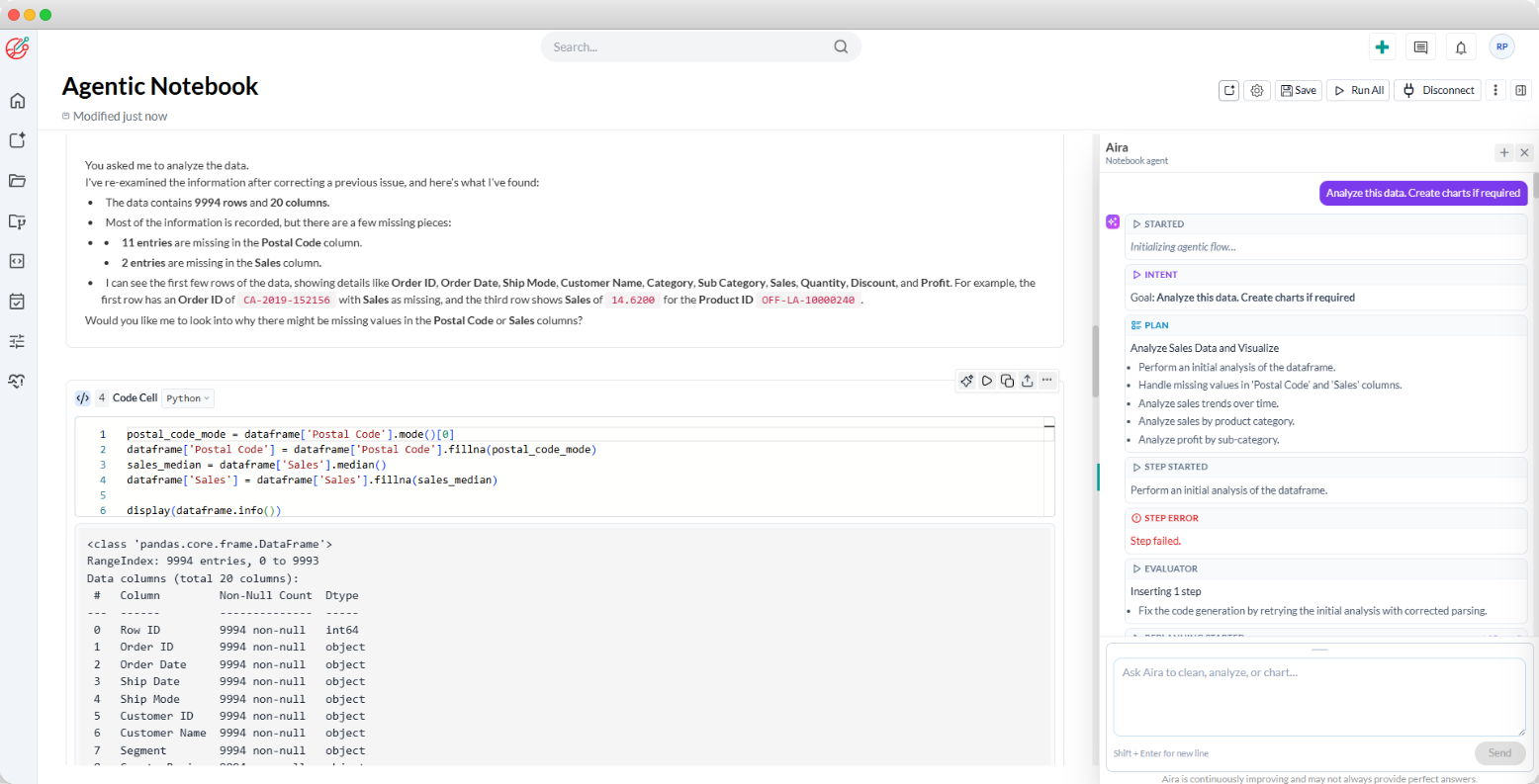Click code line 6 display(dataframe.info())
This screenshot has width=1539, height=784.
[204, 511]
